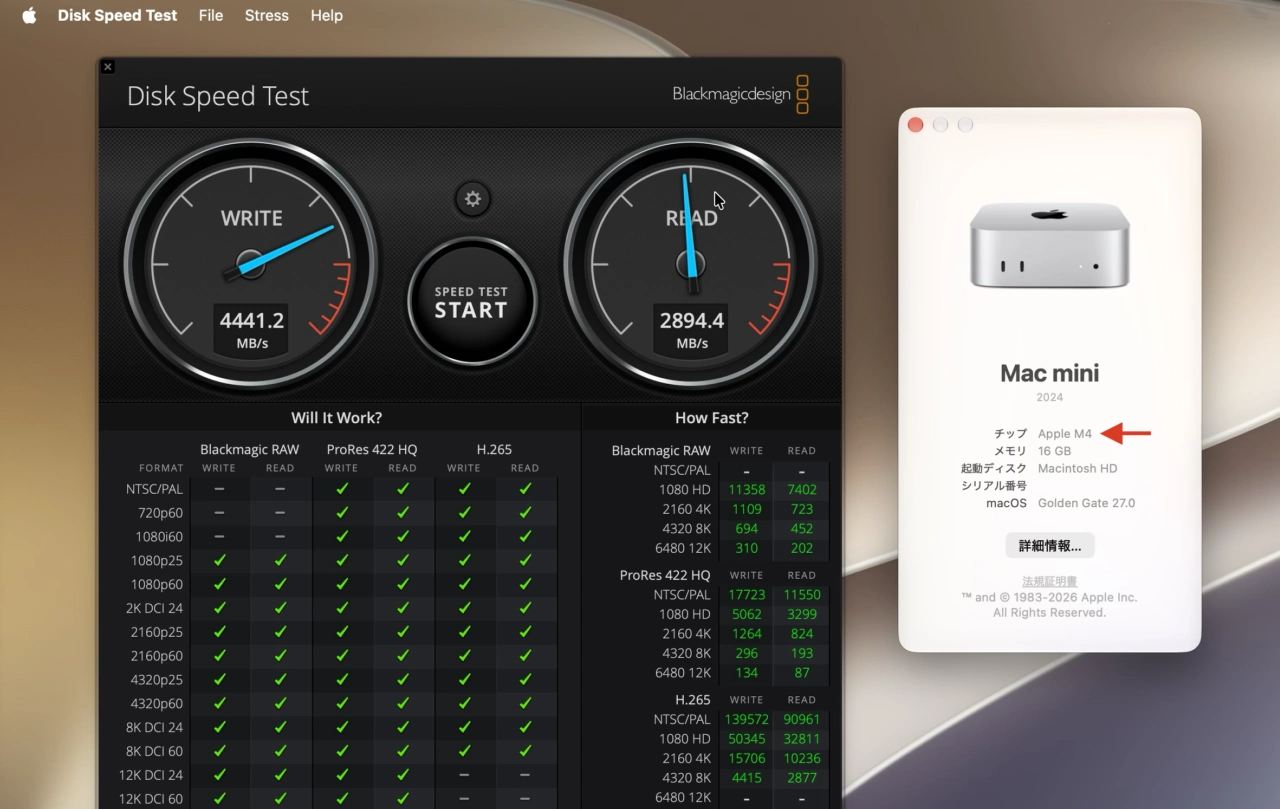Click the Apple M4 chip value
This screenshot has width=1280, height=809.
point(1065,434)
